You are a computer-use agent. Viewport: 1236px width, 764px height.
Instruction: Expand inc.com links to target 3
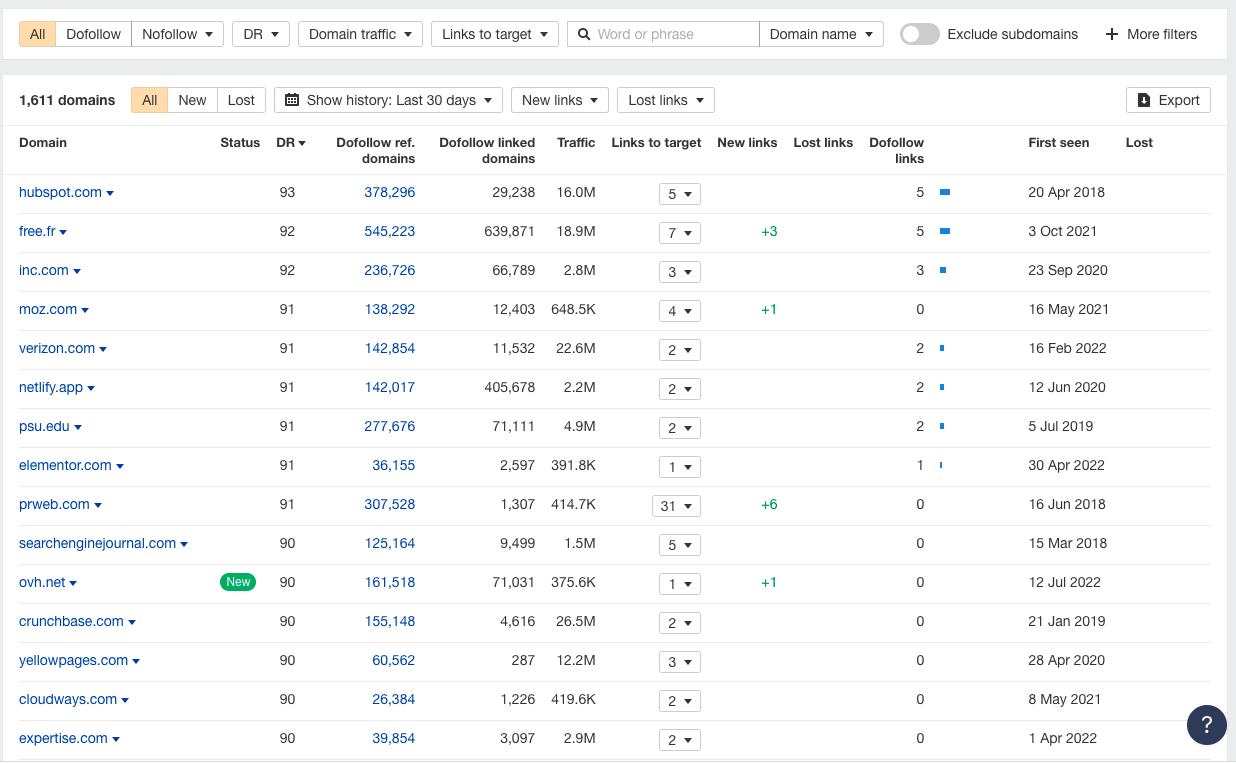[679, 272]
